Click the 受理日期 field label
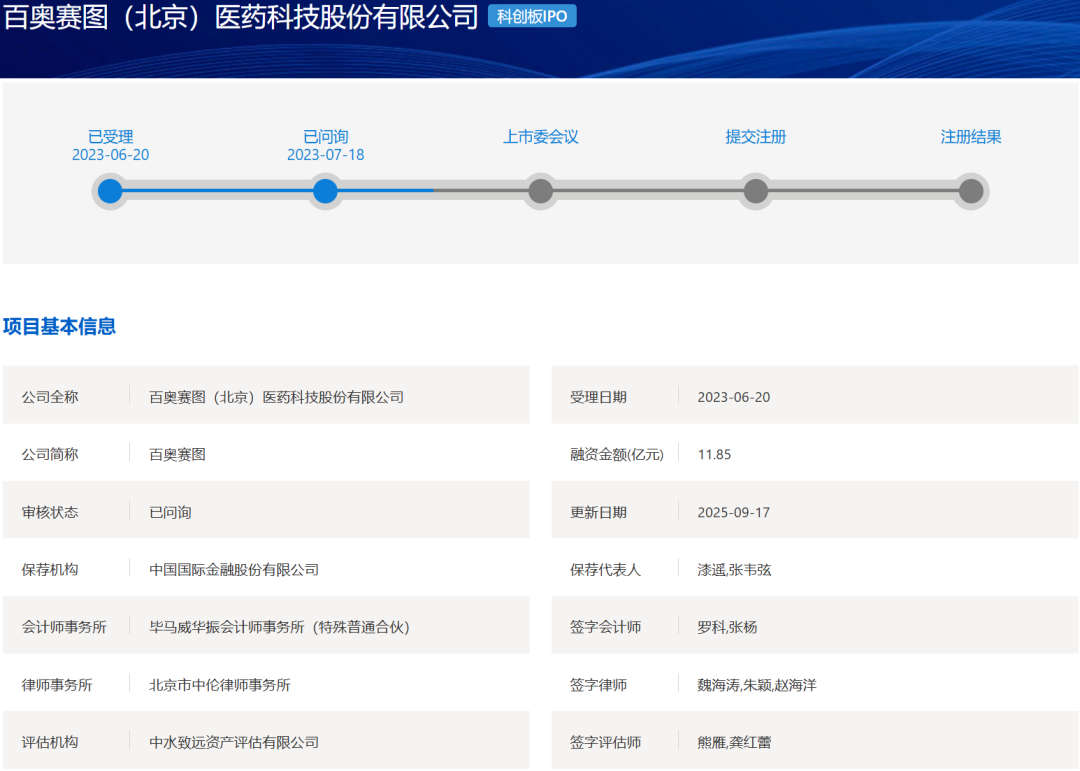1080x771 pixels. click(x=598, y=397)
